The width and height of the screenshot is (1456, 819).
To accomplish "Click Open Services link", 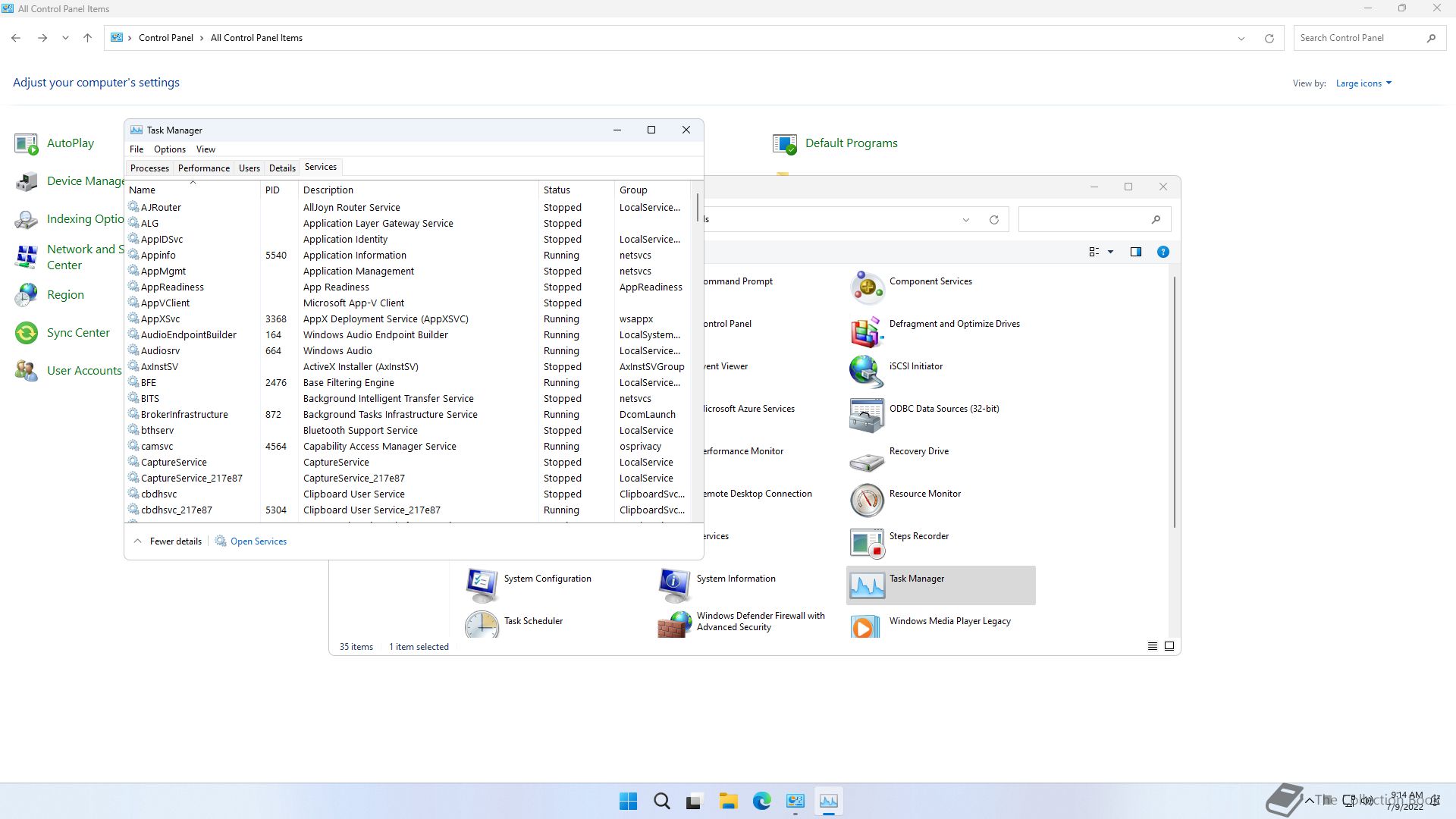I will click(259, 541).
